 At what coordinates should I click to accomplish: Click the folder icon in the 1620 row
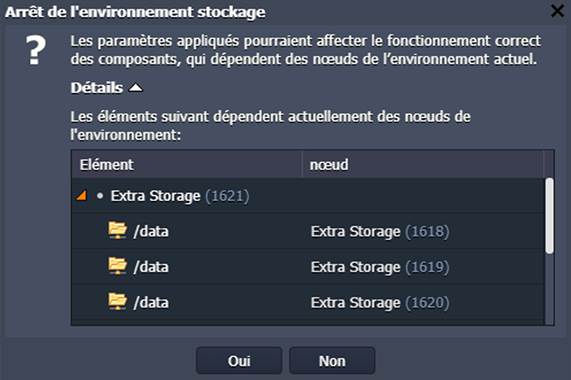(x=117, y=302)
